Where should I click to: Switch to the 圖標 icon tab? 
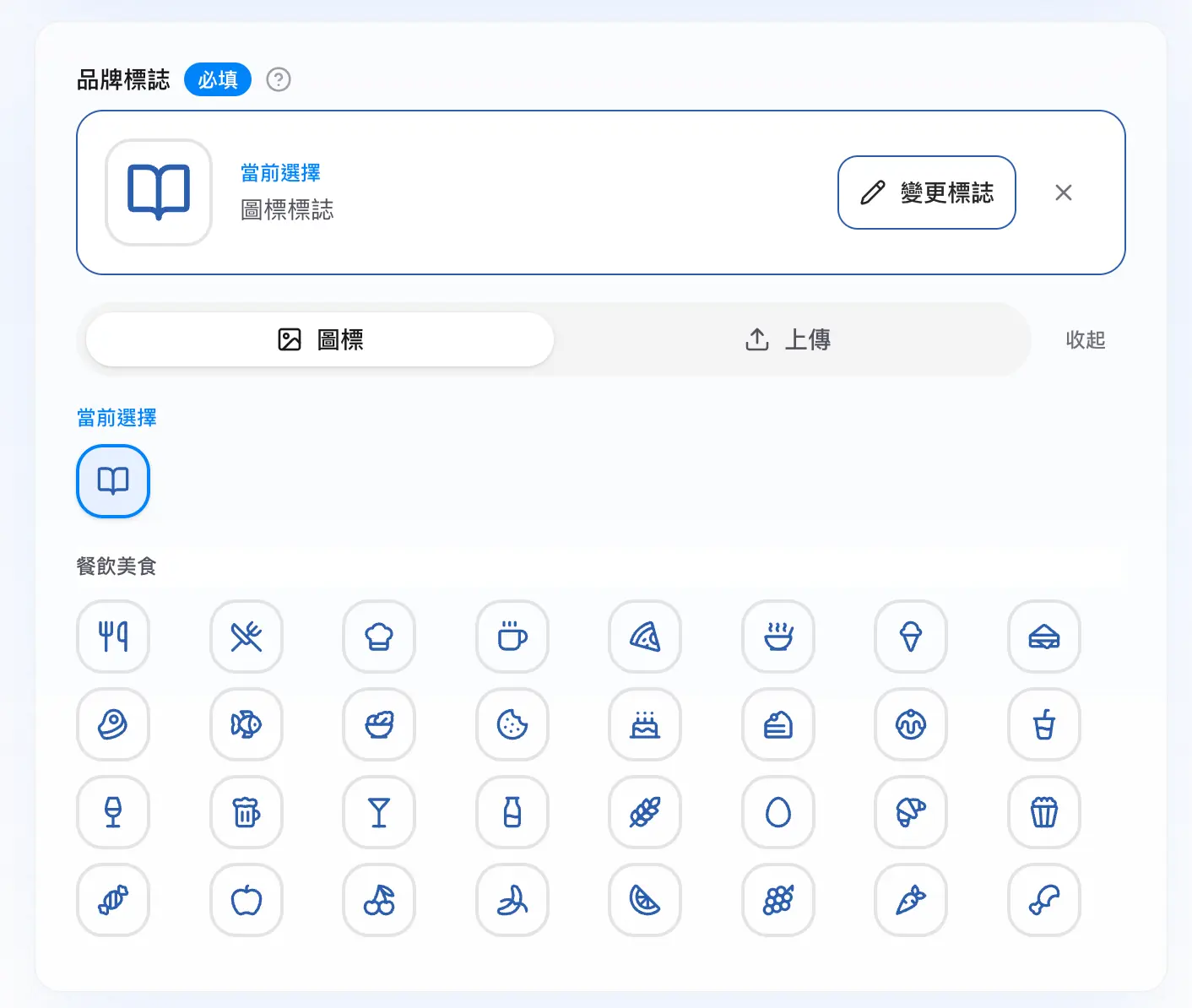[320, 339]
